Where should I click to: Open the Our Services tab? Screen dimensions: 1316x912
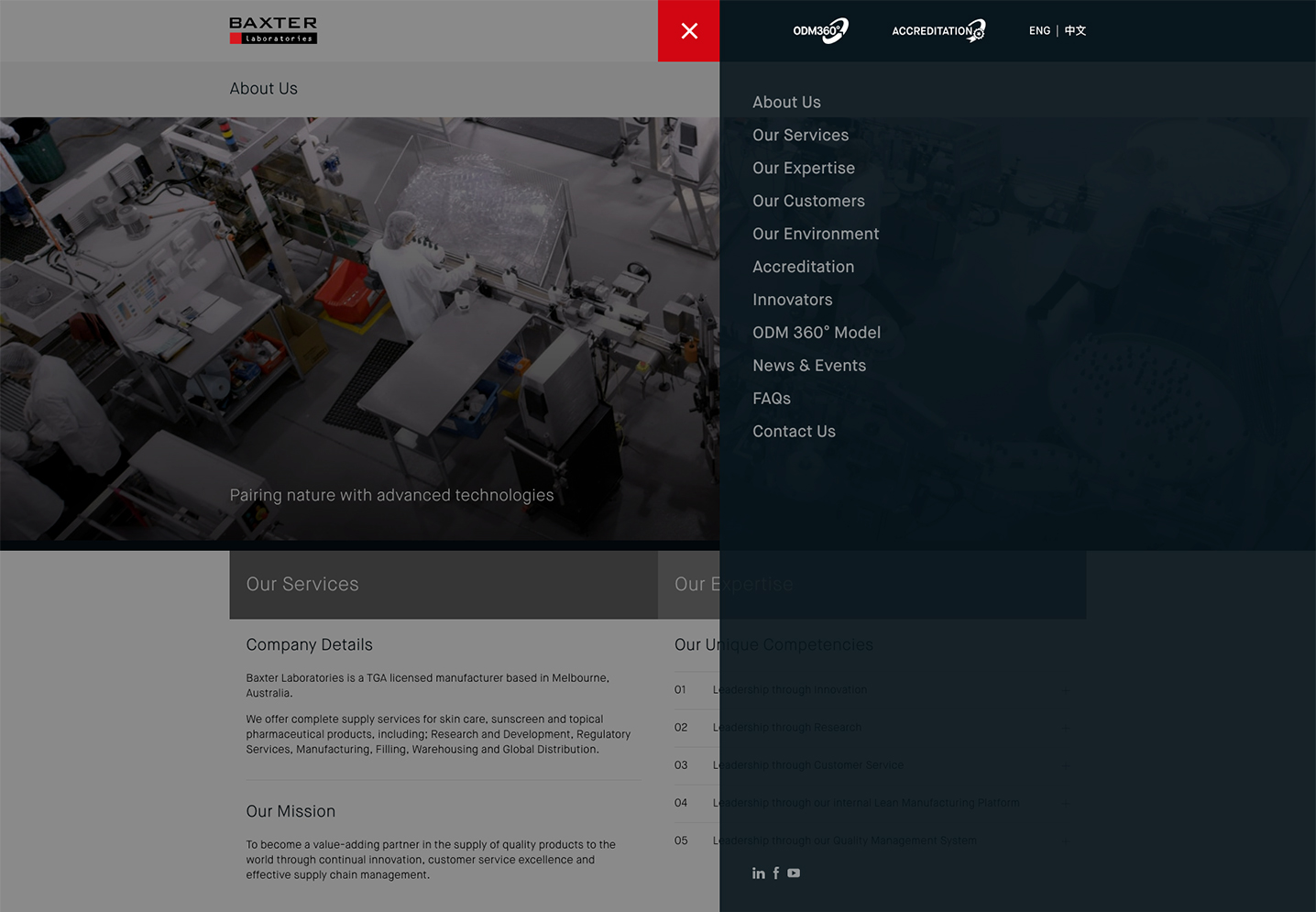(x=444, y=585)
